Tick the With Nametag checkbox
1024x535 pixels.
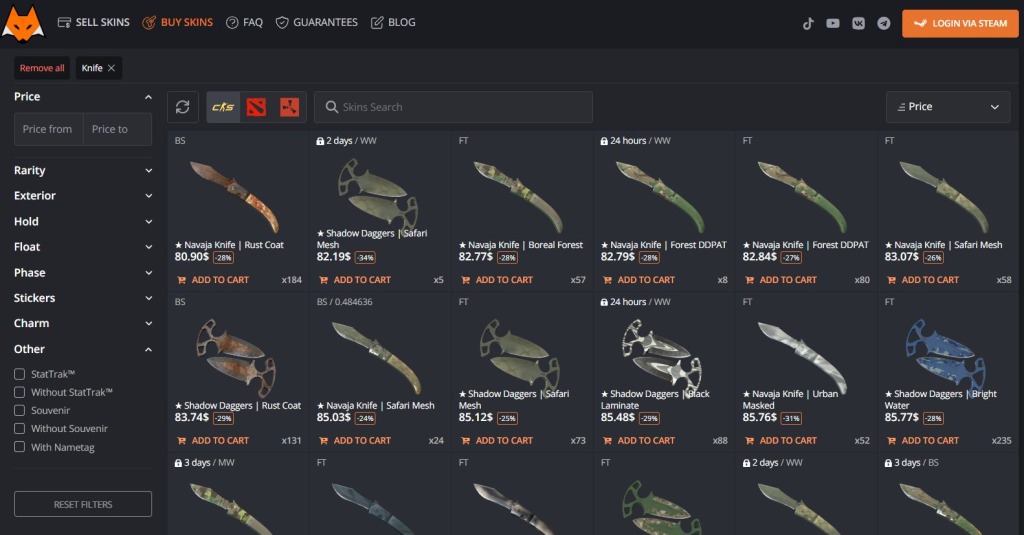(20, 447)
